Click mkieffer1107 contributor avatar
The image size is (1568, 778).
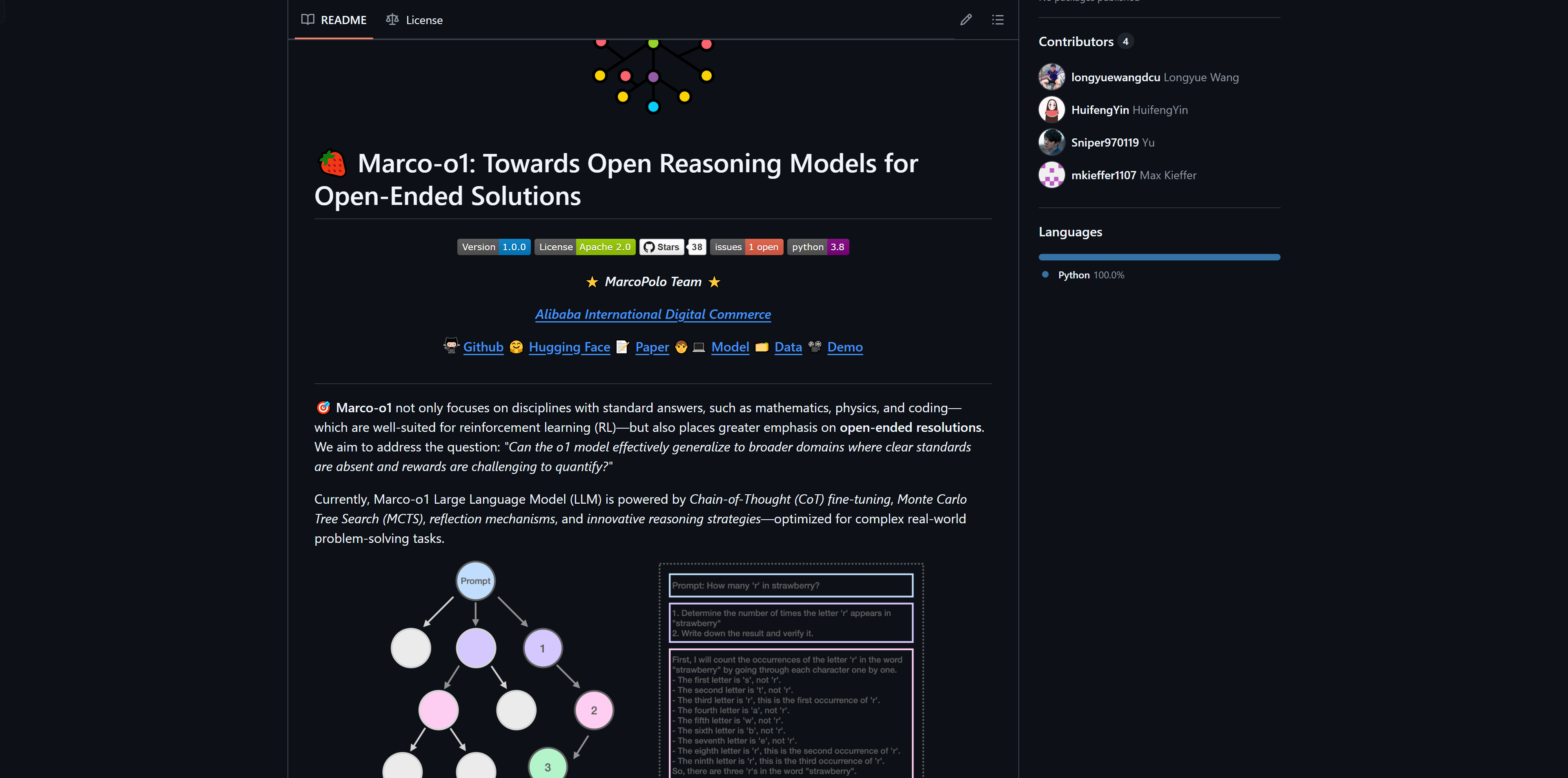[1052, 175]
